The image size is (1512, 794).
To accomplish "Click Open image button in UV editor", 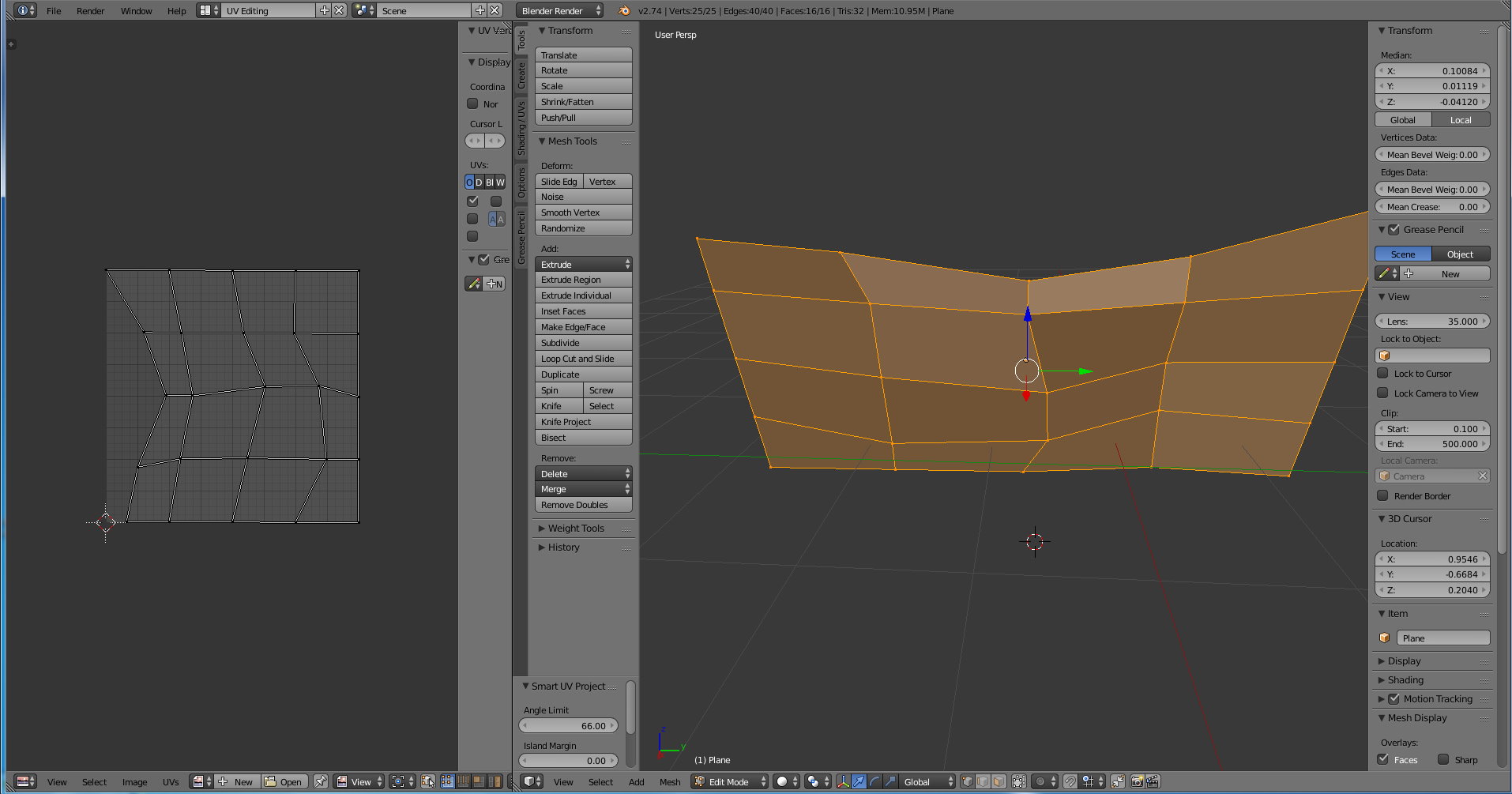I will [284, 781].
